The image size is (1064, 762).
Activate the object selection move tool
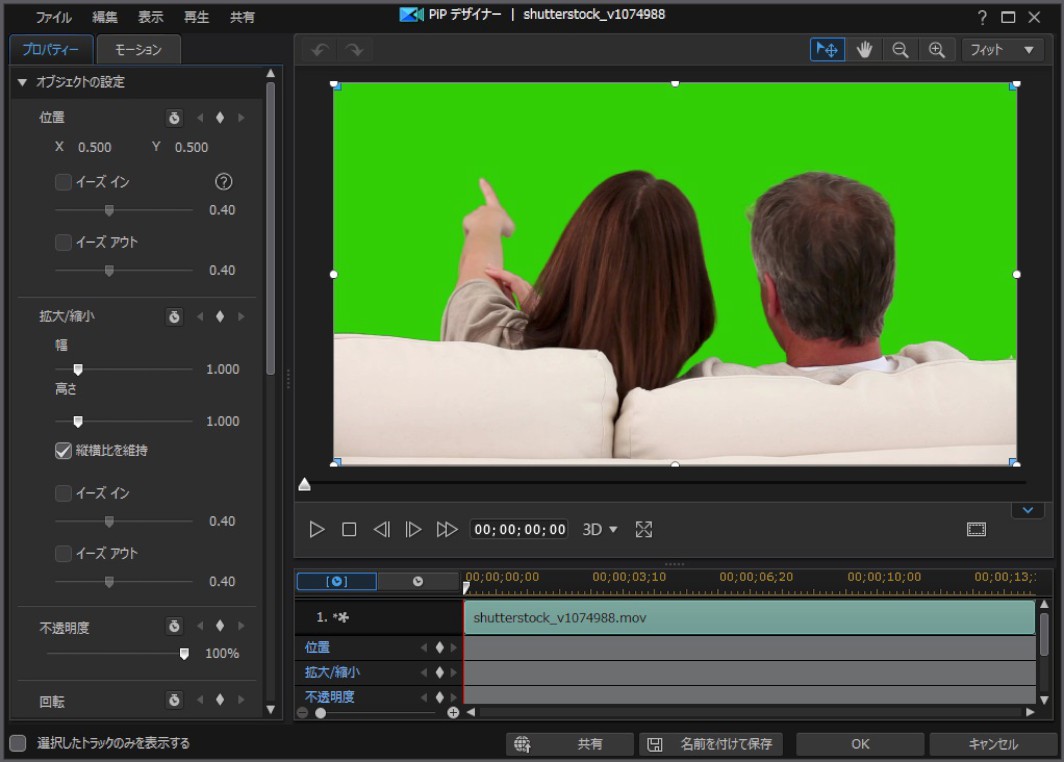[827, 50]
